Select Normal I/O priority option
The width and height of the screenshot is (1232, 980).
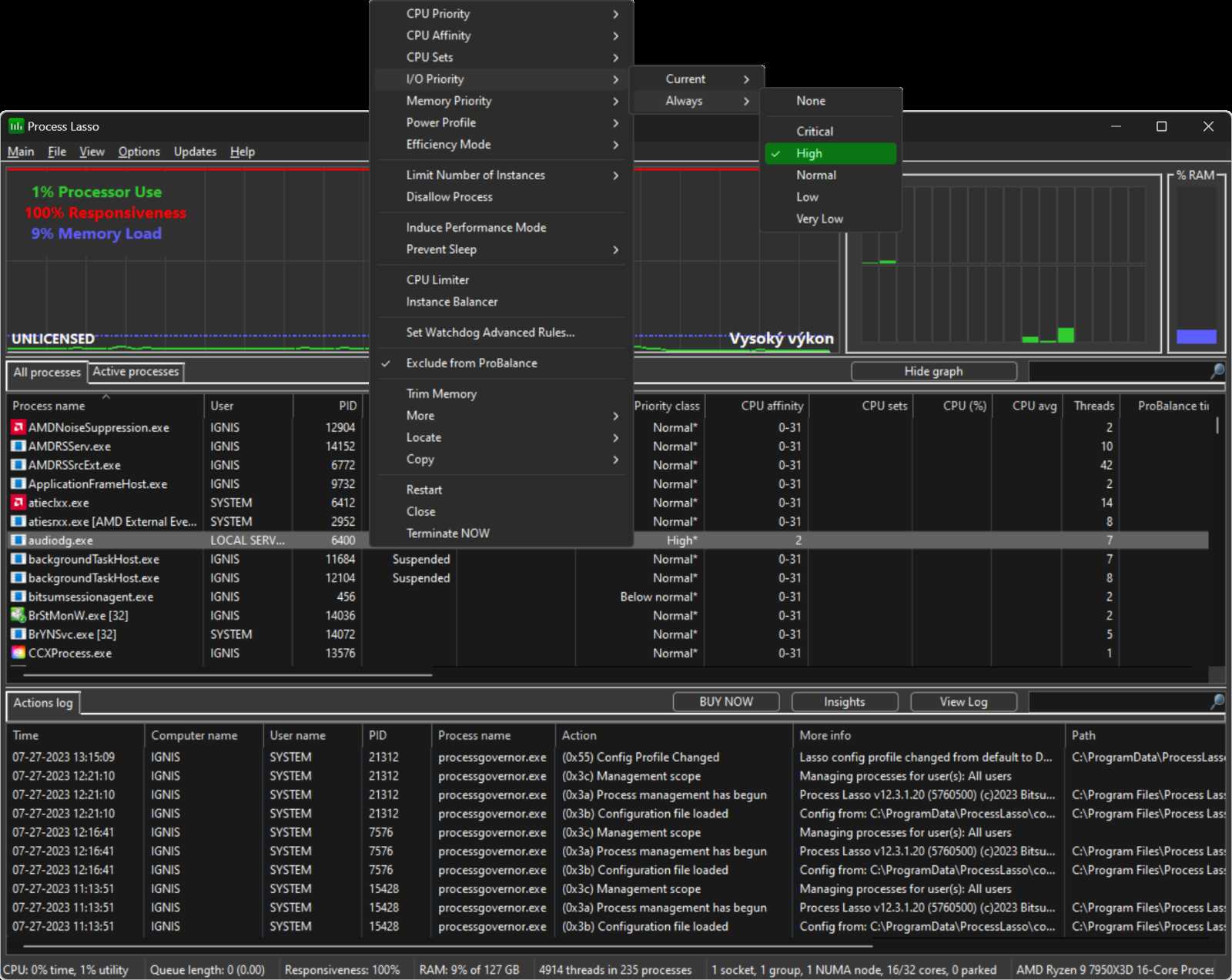(x=830, y=175)
